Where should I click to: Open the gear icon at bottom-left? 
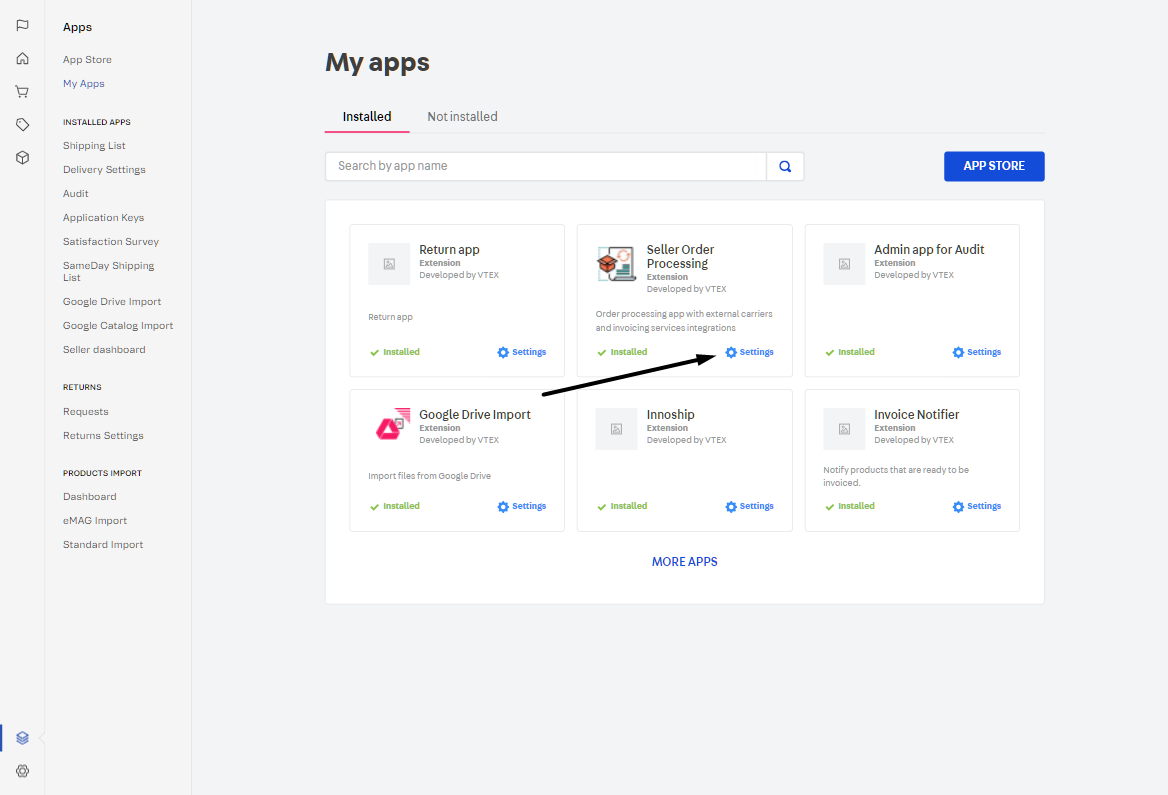point(22,771)
